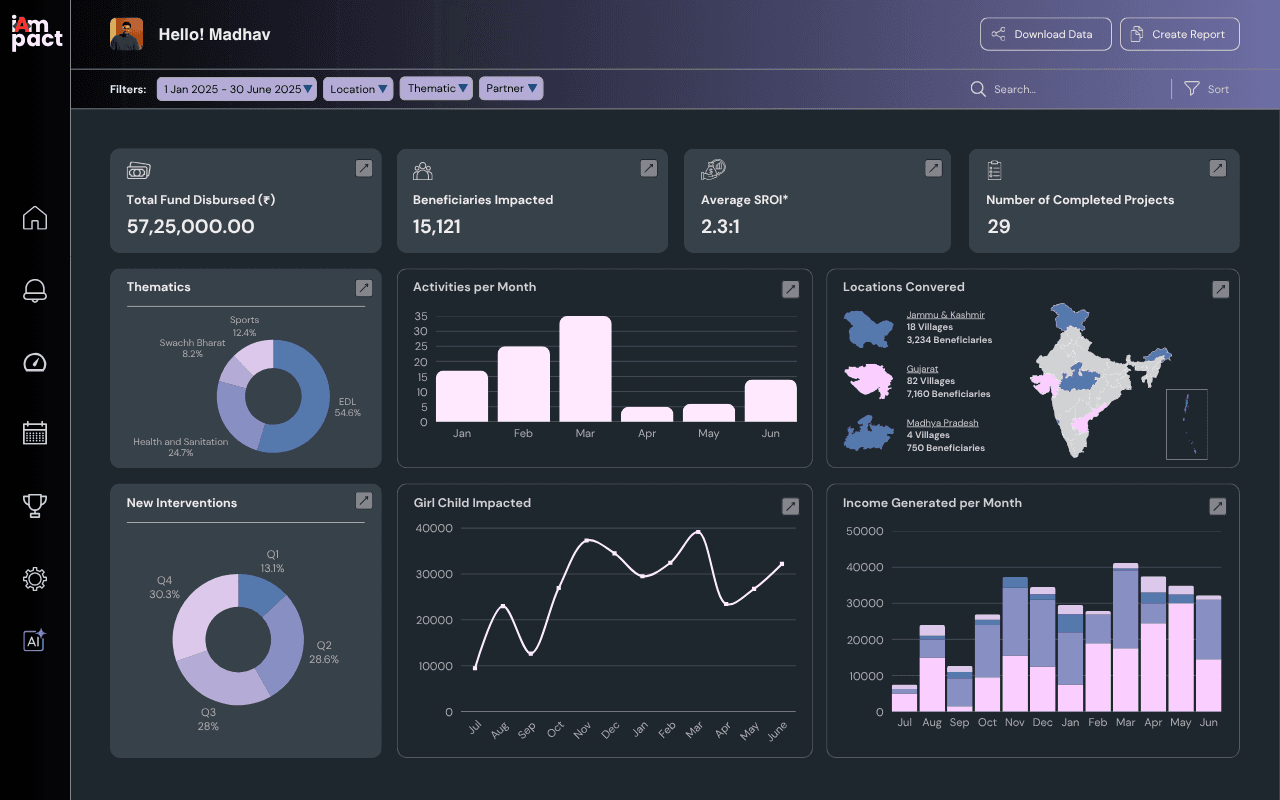This screenshot has width=1280, height=800.
Task: Click the Create Report button
Action: [x=1180, y=34]
